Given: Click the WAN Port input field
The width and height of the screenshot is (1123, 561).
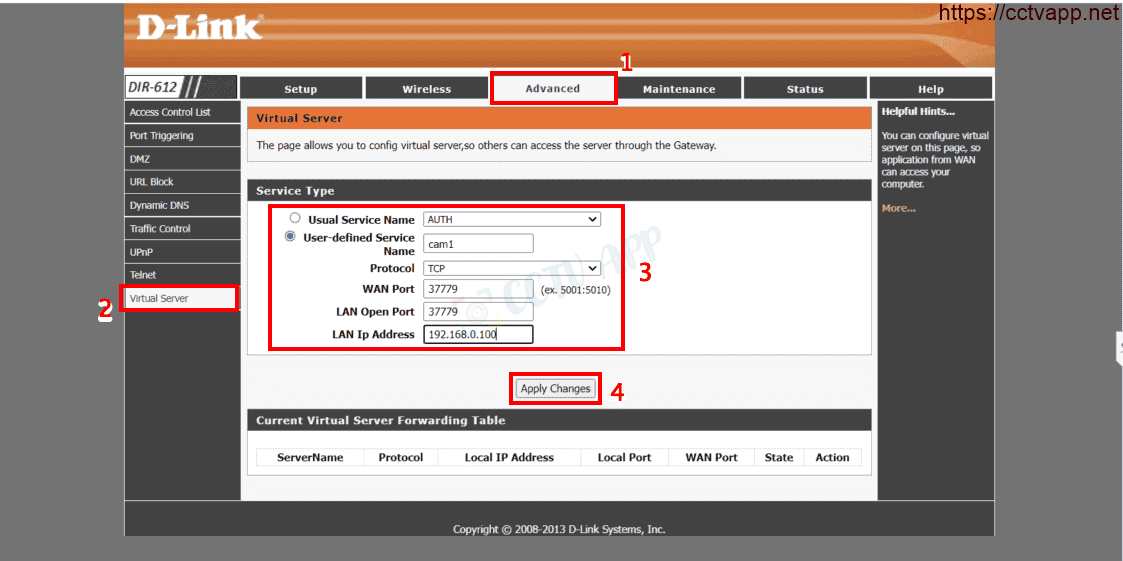Looking at the screenshot, I should (x=478, y=289).
